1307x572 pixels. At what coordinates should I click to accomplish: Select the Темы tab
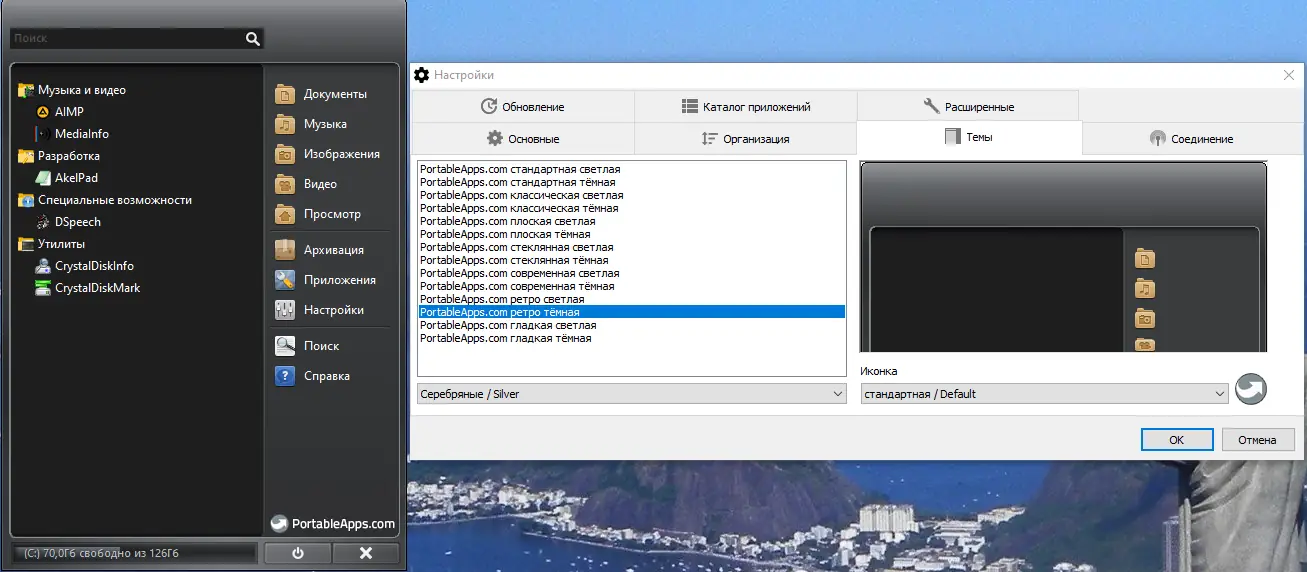969,137
